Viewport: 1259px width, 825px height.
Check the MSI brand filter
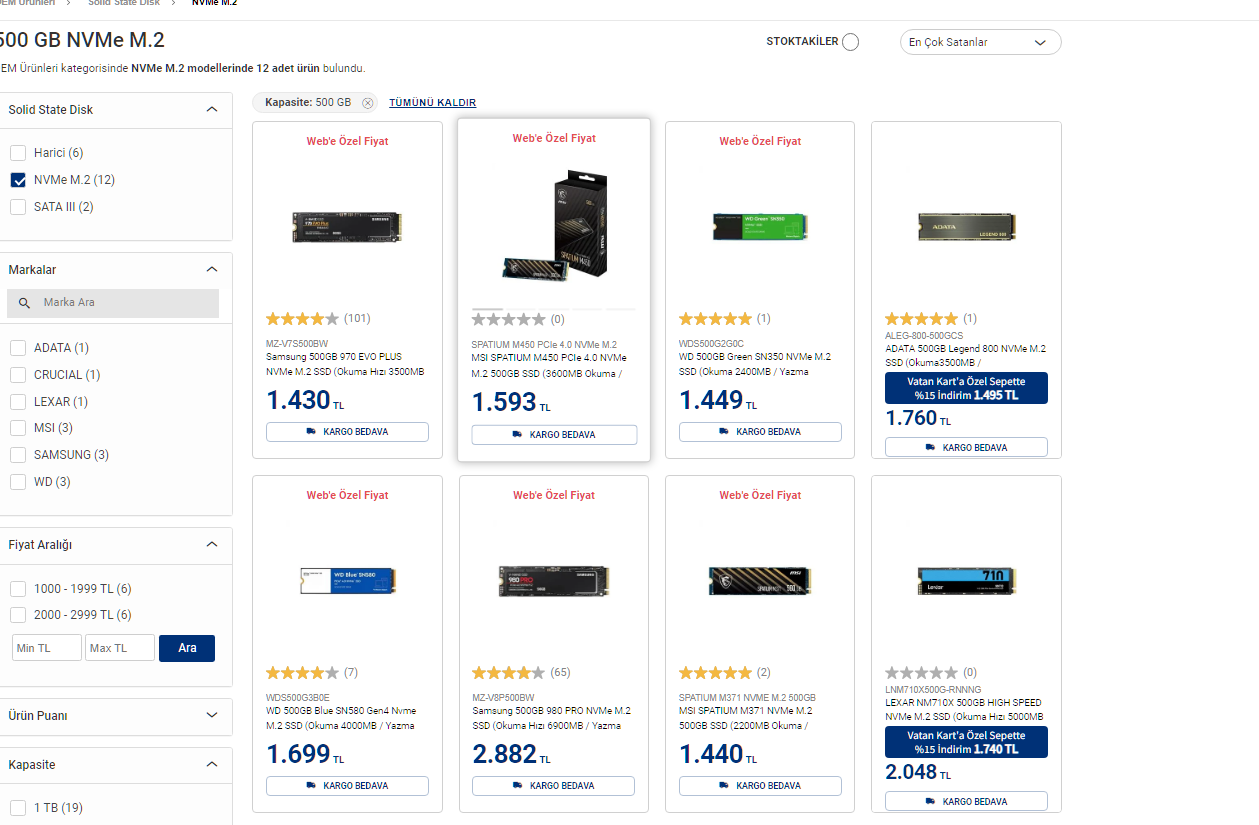(x=18, y=428)
